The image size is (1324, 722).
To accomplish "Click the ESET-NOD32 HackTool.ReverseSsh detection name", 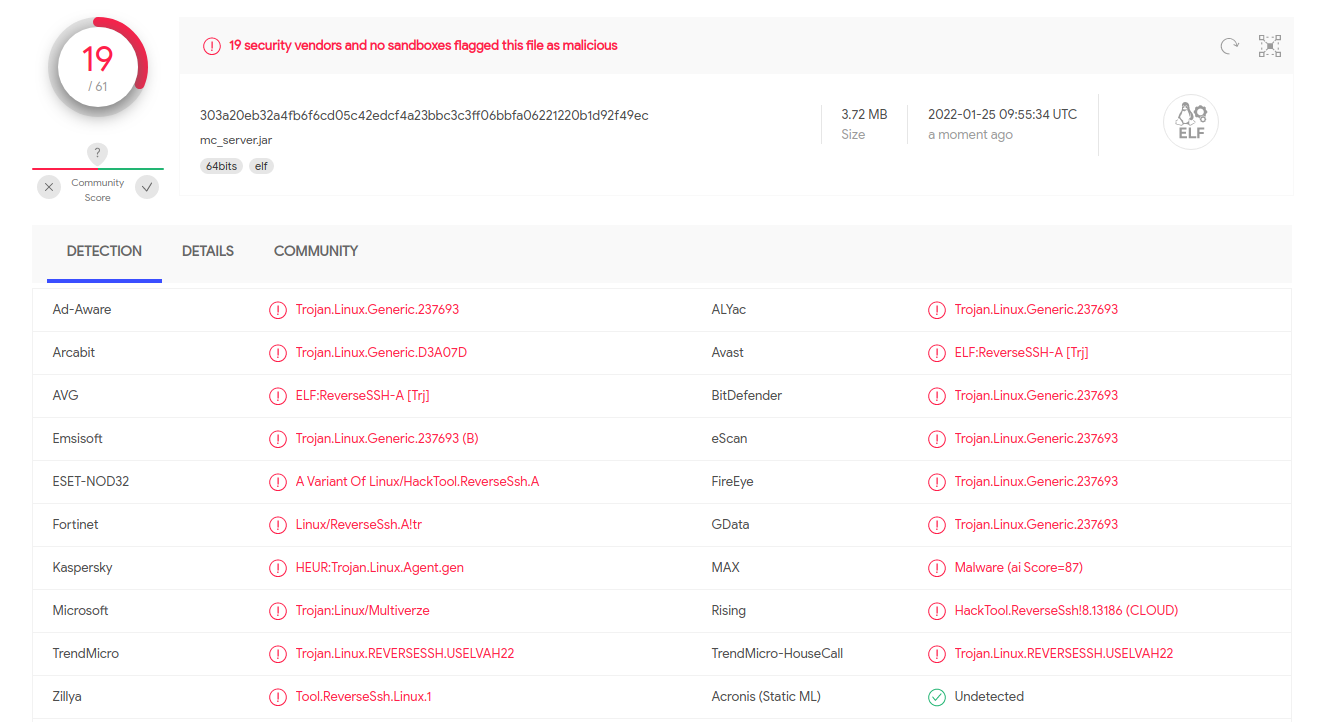I will pos(417,482).
